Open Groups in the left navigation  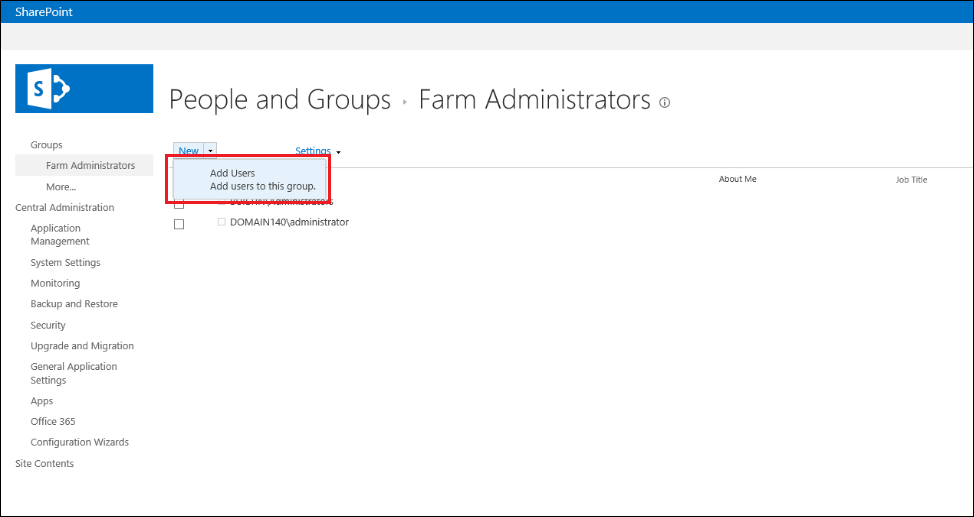[47, 145]
